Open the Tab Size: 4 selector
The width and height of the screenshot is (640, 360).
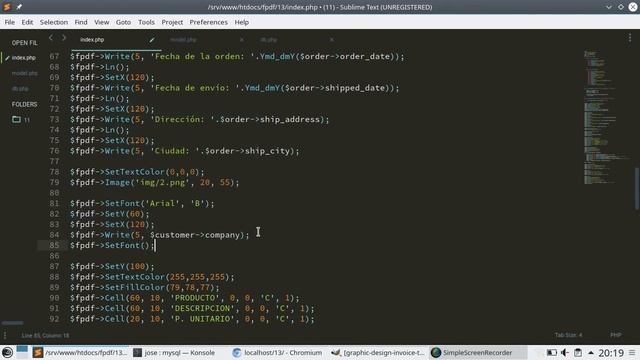[568, 335]
